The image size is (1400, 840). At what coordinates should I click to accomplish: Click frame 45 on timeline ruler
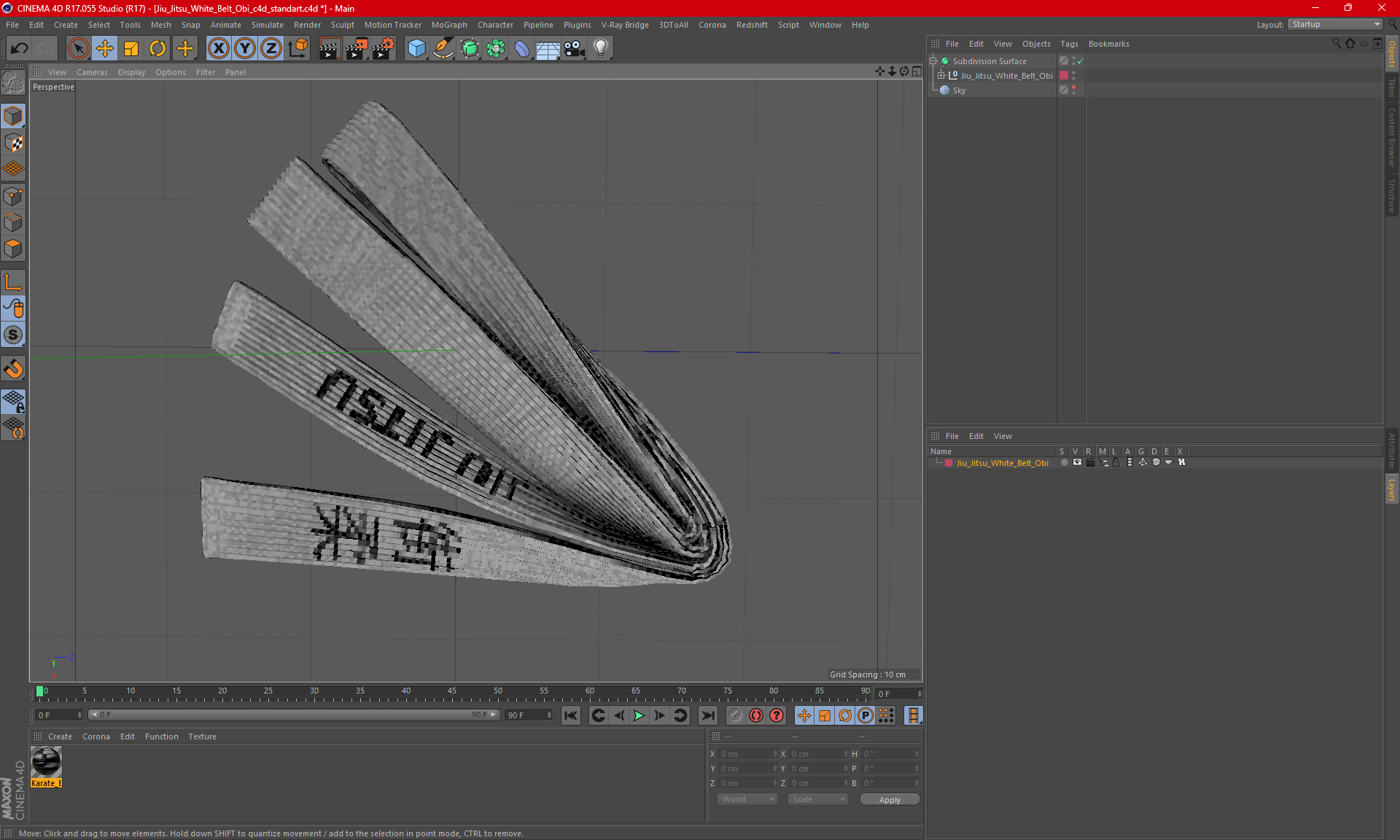(451, 693)
